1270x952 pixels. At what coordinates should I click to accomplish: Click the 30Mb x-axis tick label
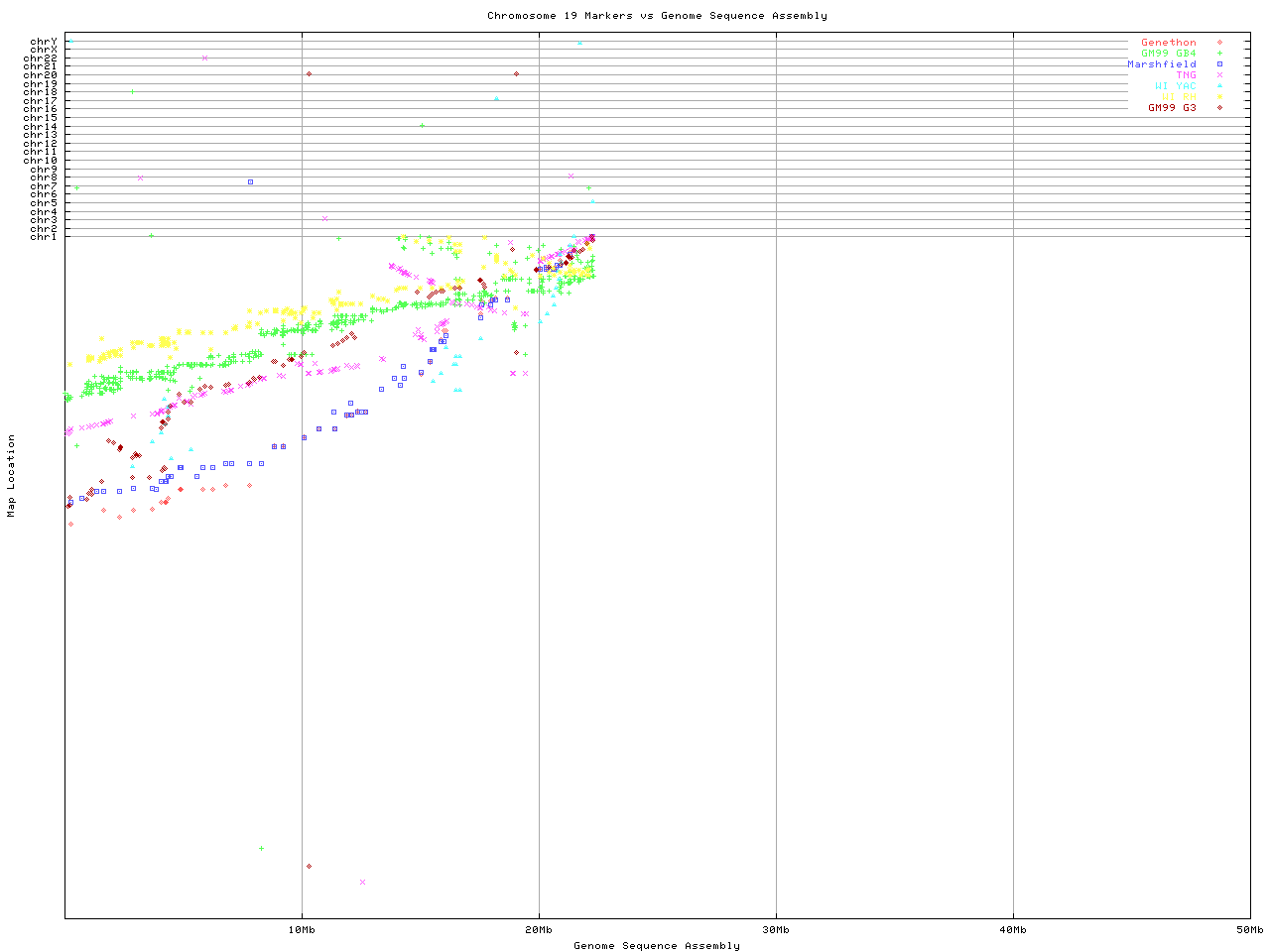[x=776, y=930]
